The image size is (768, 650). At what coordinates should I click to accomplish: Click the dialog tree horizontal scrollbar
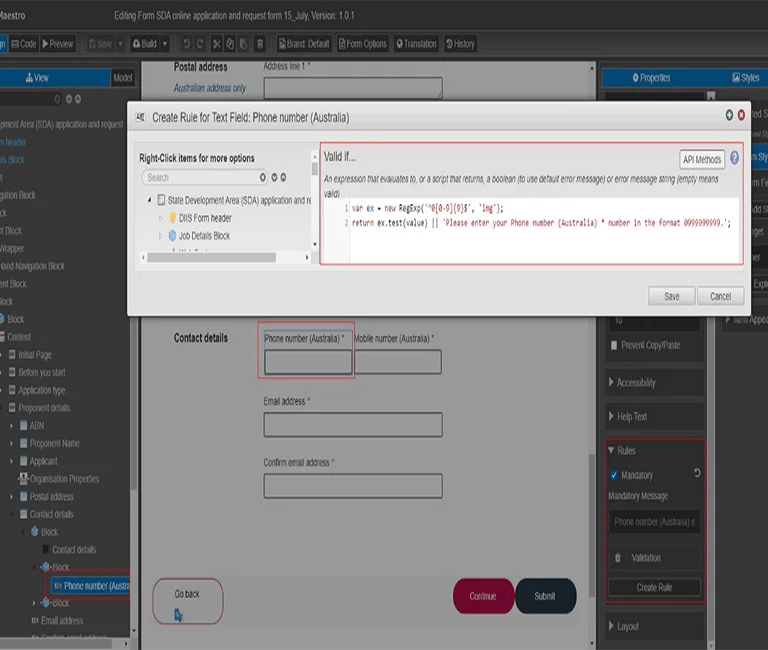211,257
